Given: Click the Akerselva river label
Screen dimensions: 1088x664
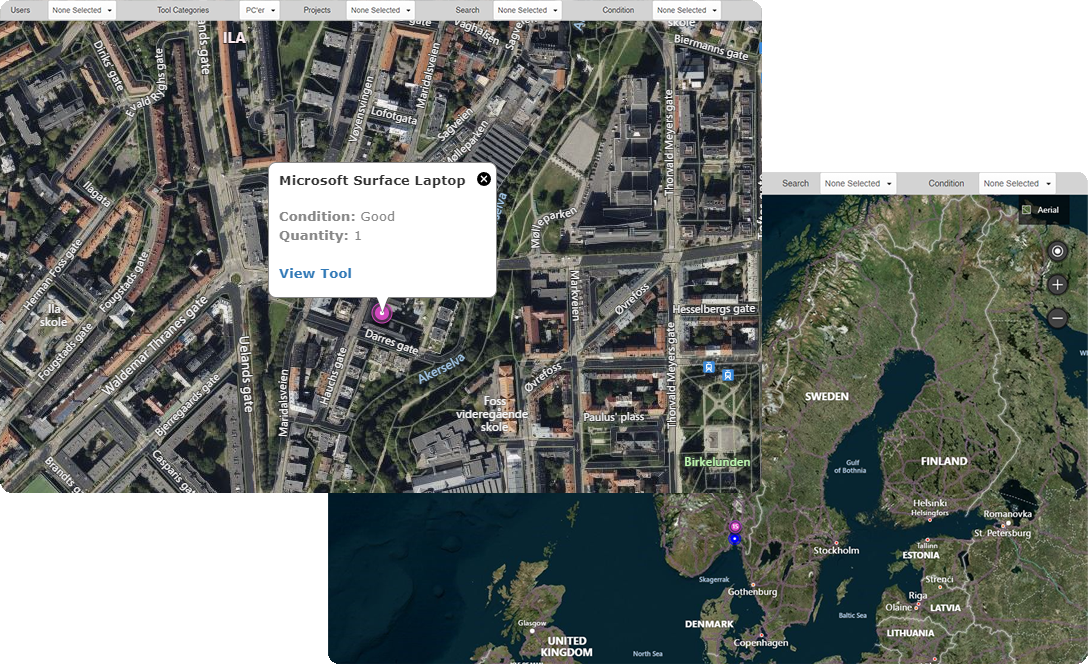Looking at the screenshot, I should point(441,368).
